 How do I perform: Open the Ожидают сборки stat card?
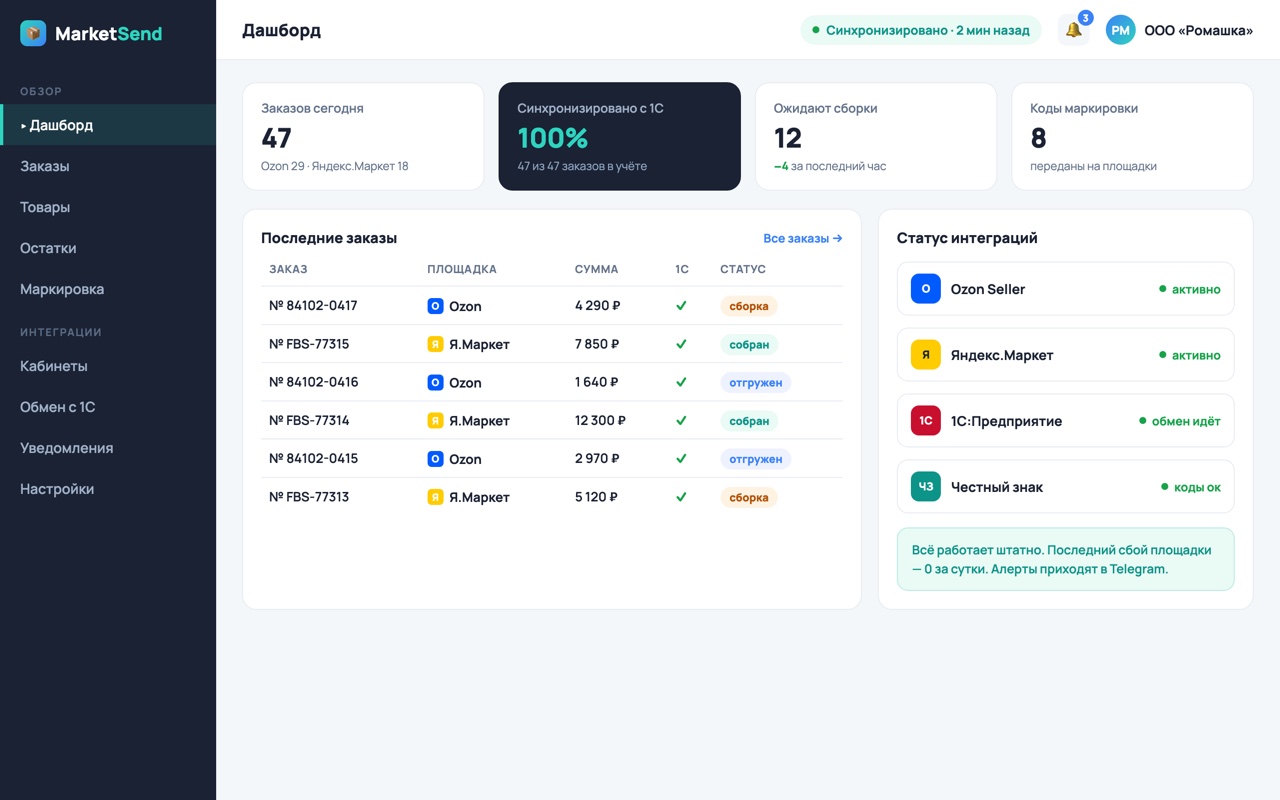pos(876,136)
